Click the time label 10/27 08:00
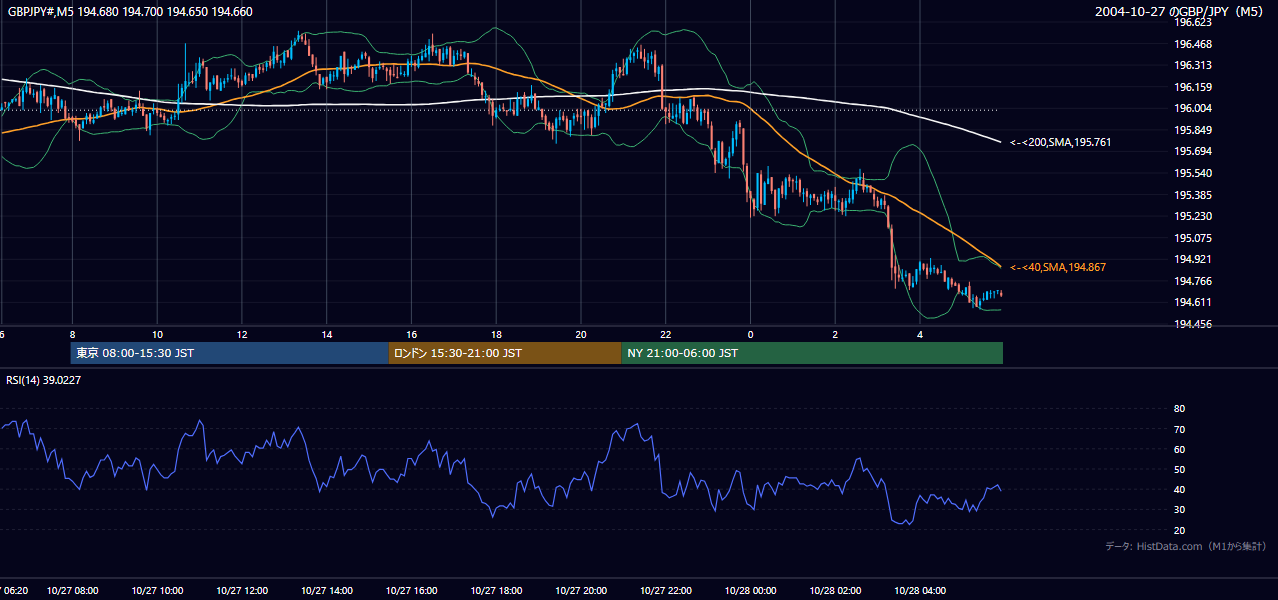Viewport: 1278px width, 600px height. coord(73,591)
